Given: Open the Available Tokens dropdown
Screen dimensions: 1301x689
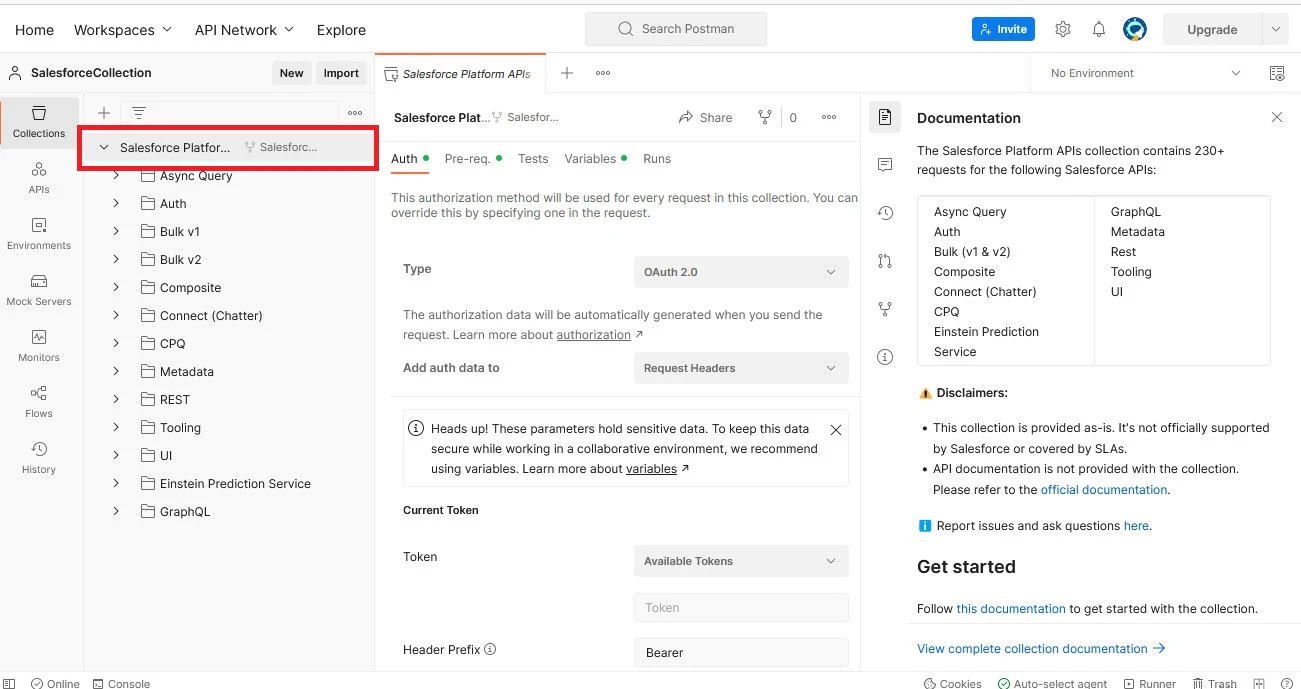Looking at the screenshot, I should coord(741,561).
